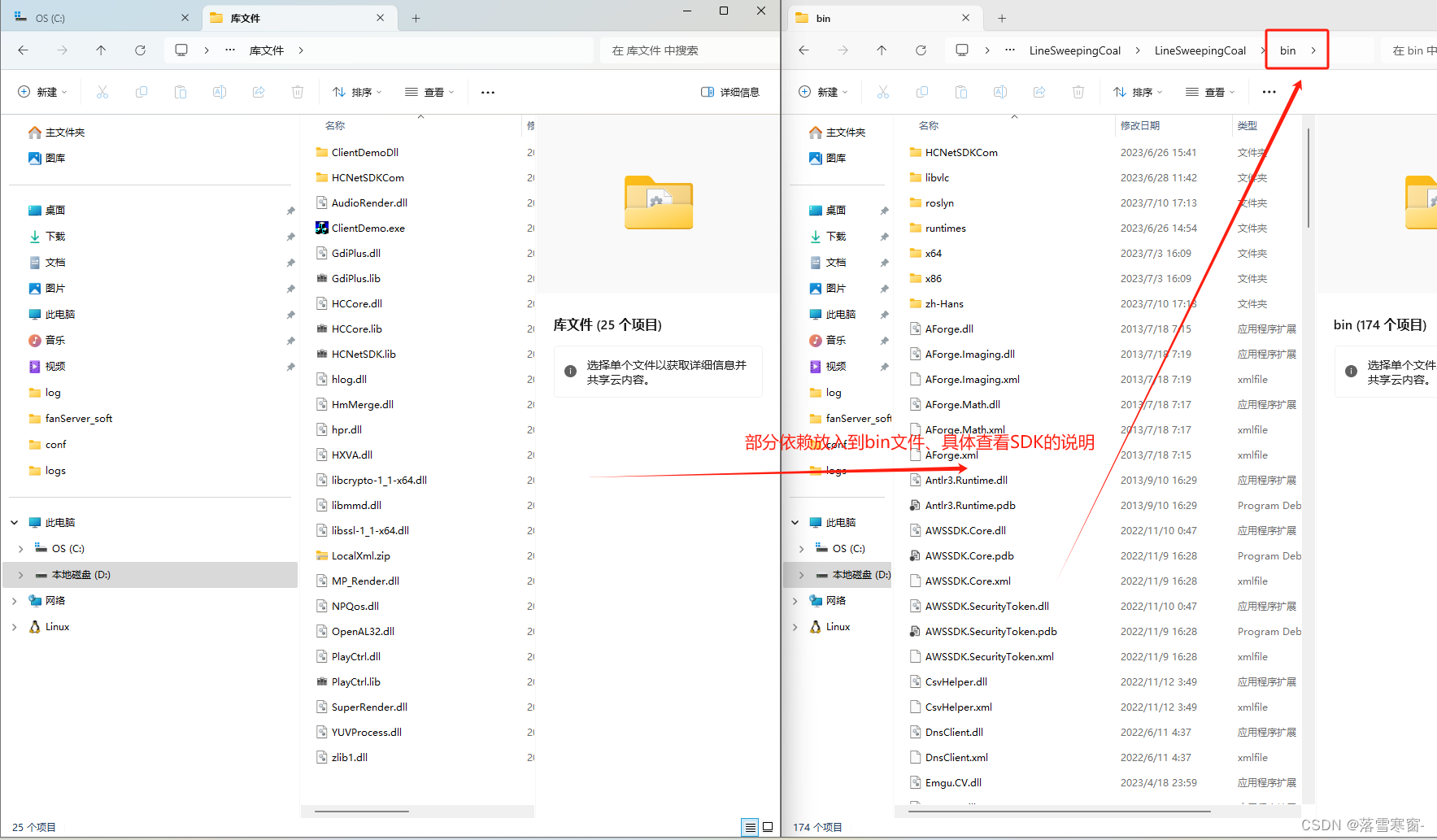Image resolution: width=1437 pixels, height=840 pixels.
Task: Click Copy icon in right bin window toolbar
Action: [x=922, y=92]
